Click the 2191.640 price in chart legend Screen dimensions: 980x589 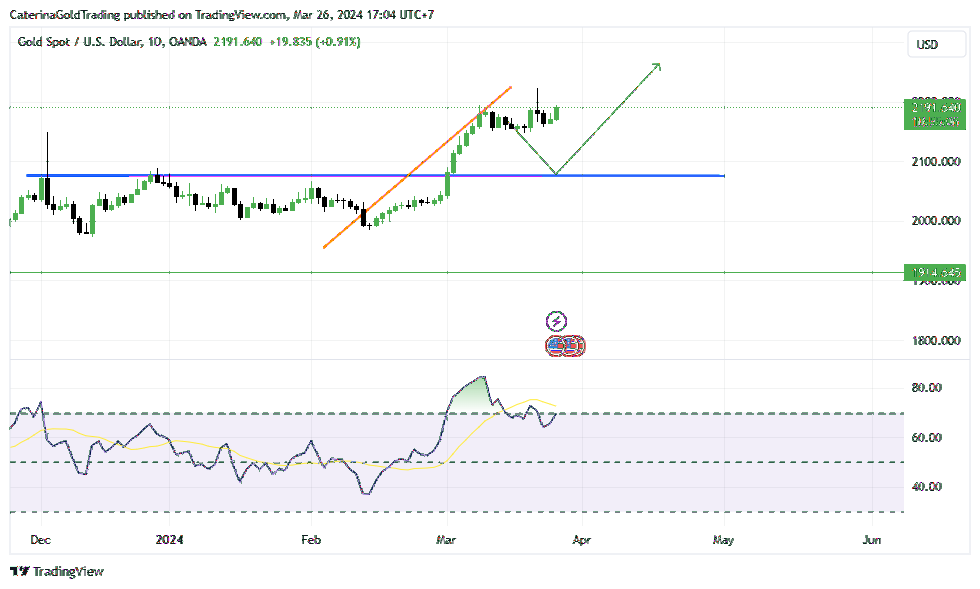[238, 42]
